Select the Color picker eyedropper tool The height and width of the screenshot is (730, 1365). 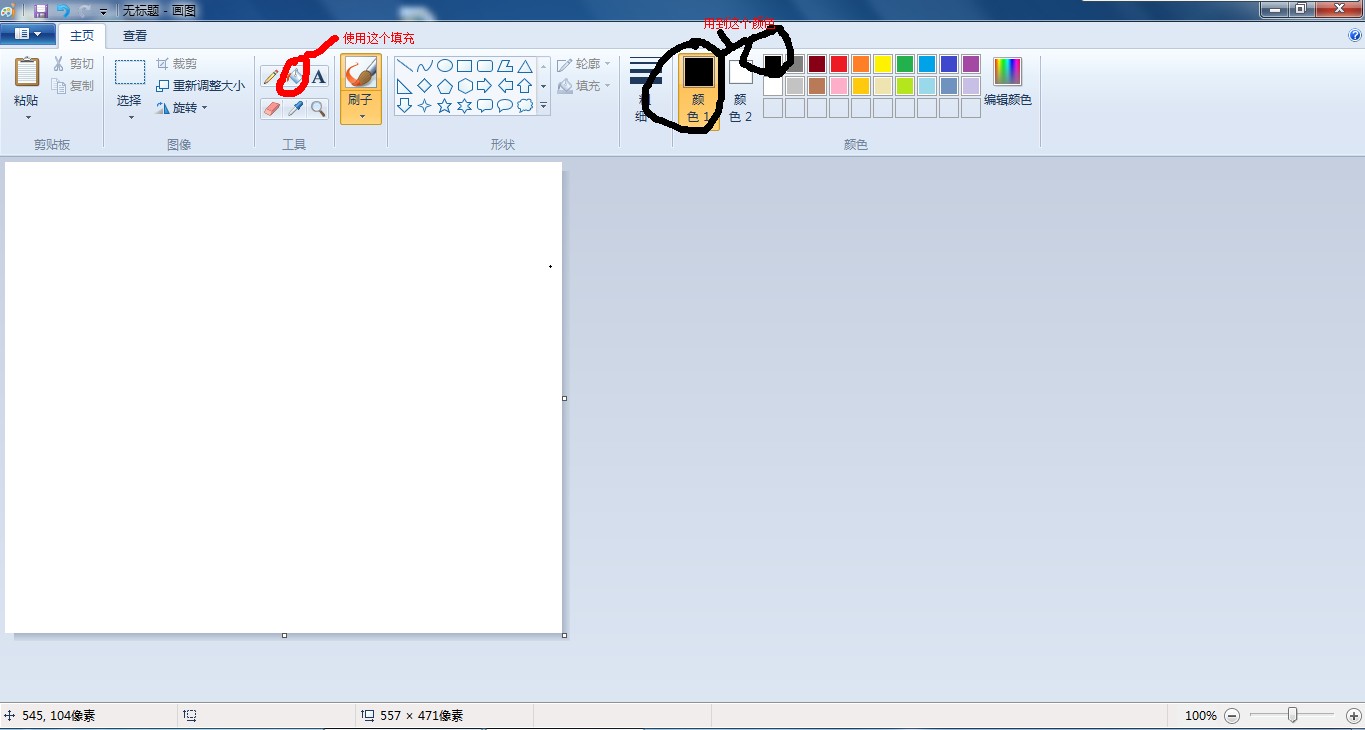[294, 108]
